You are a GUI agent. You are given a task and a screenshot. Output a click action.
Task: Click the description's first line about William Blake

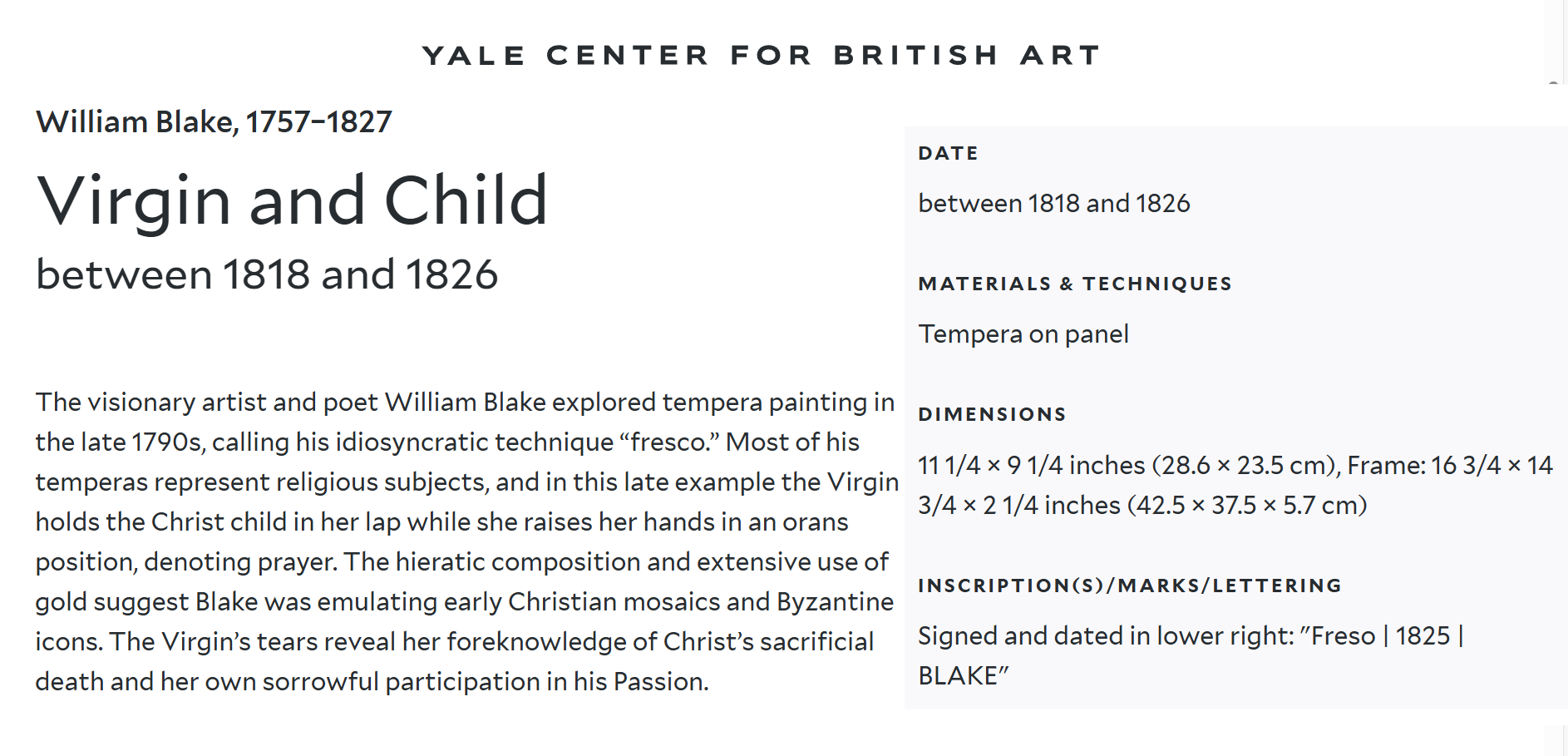(x=465, y=402)
